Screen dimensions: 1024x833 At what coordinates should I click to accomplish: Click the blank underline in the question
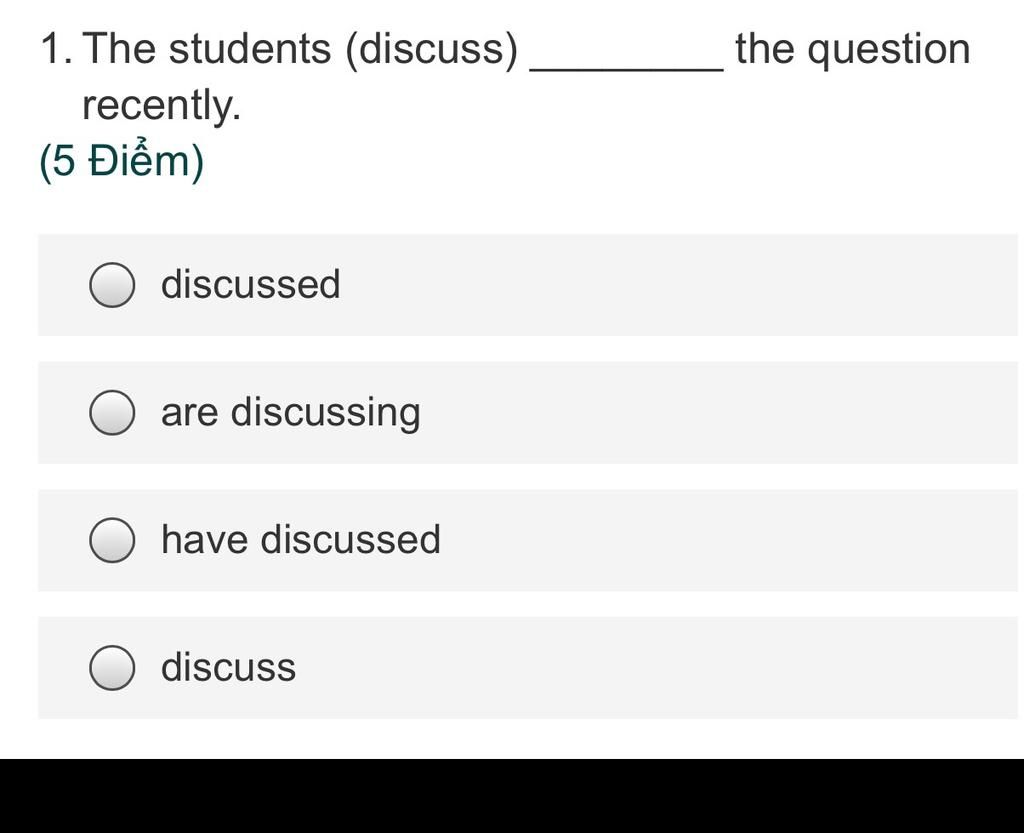tap(626, 68)
